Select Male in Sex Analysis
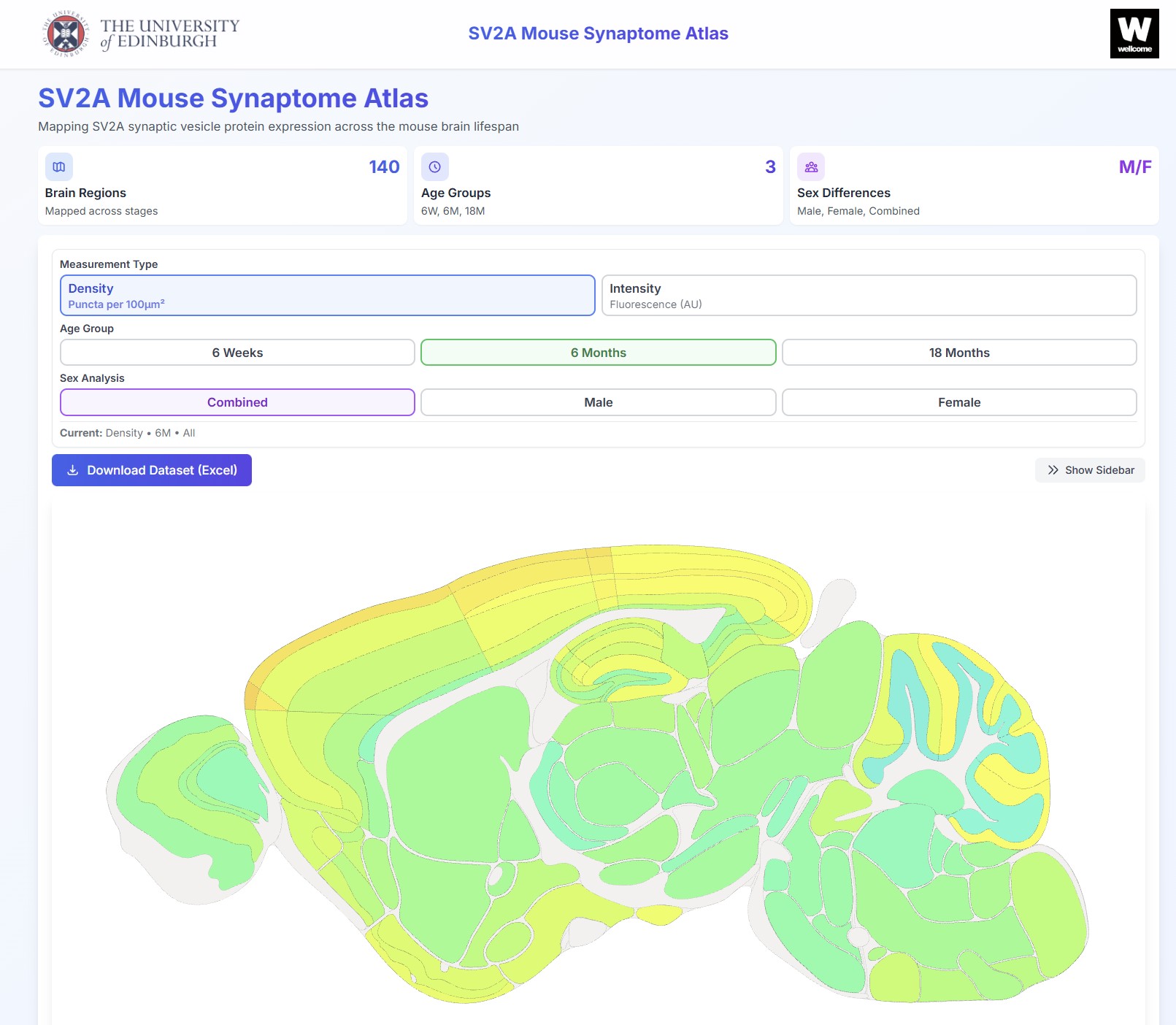This screenshot has height=1025, width=1176. 598,402
